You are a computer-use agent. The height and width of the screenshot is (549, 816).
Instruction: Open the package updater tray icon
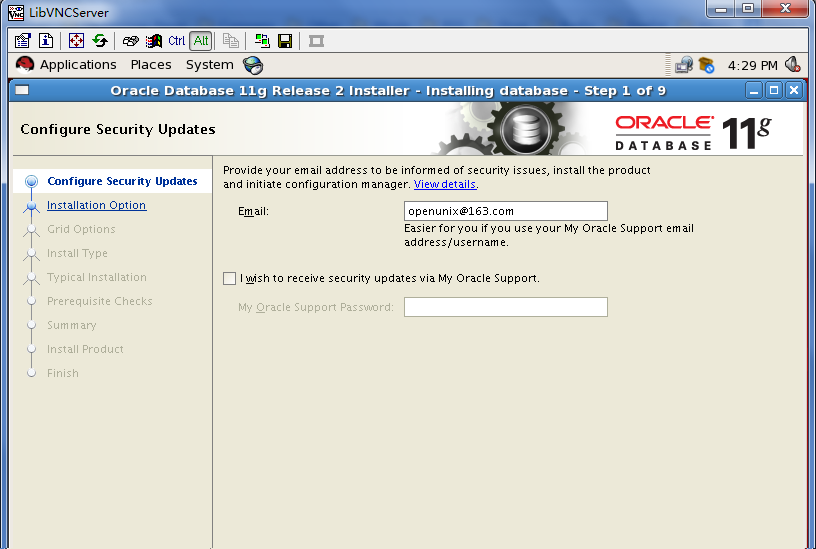click(706, 65)
